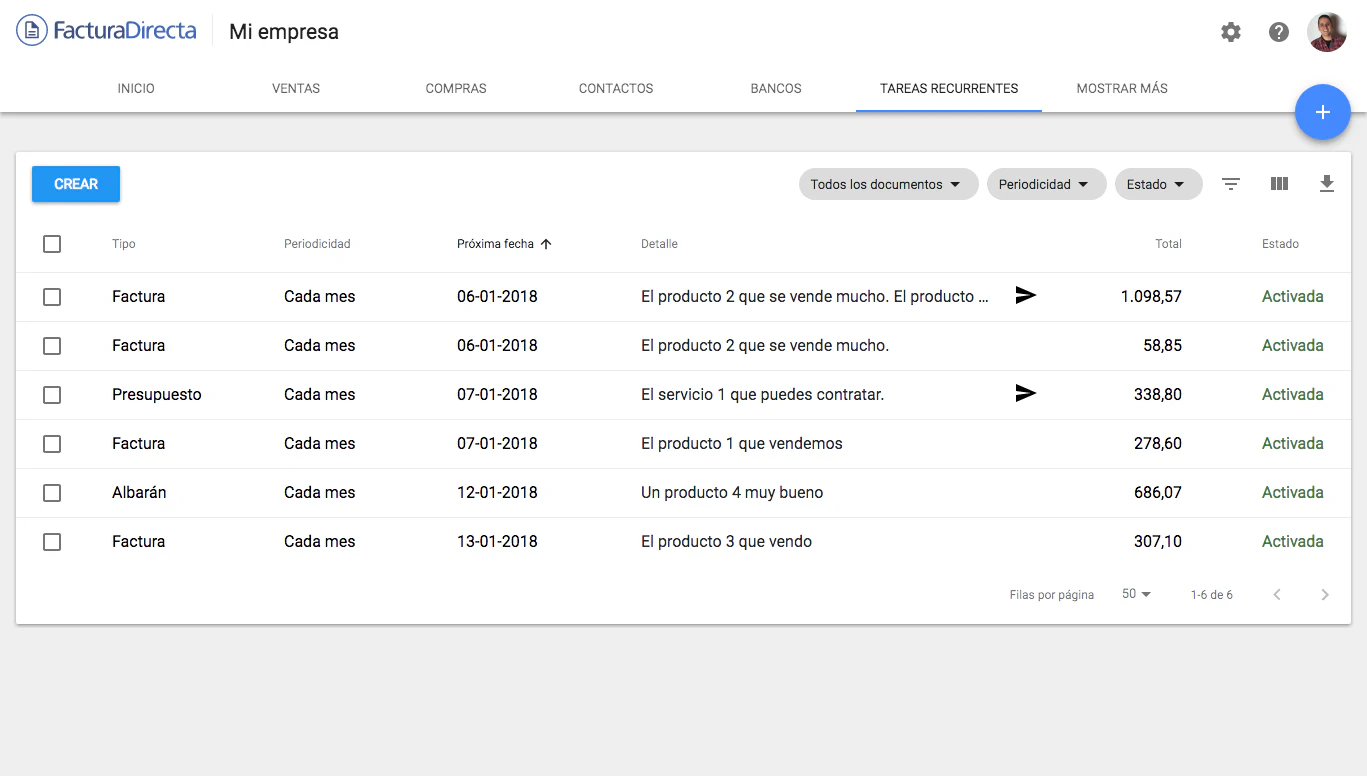Select the checkbox for the Presupuesto row
The image size is (1367, 776).
point(52,394)
